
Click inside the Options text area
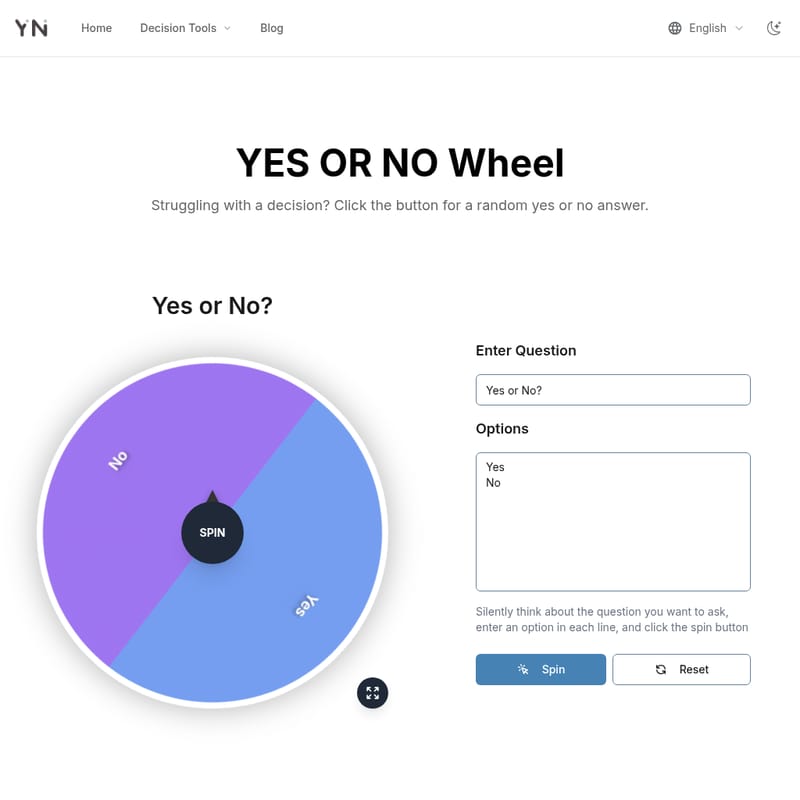pyautogui.click(x=613, y=521)
